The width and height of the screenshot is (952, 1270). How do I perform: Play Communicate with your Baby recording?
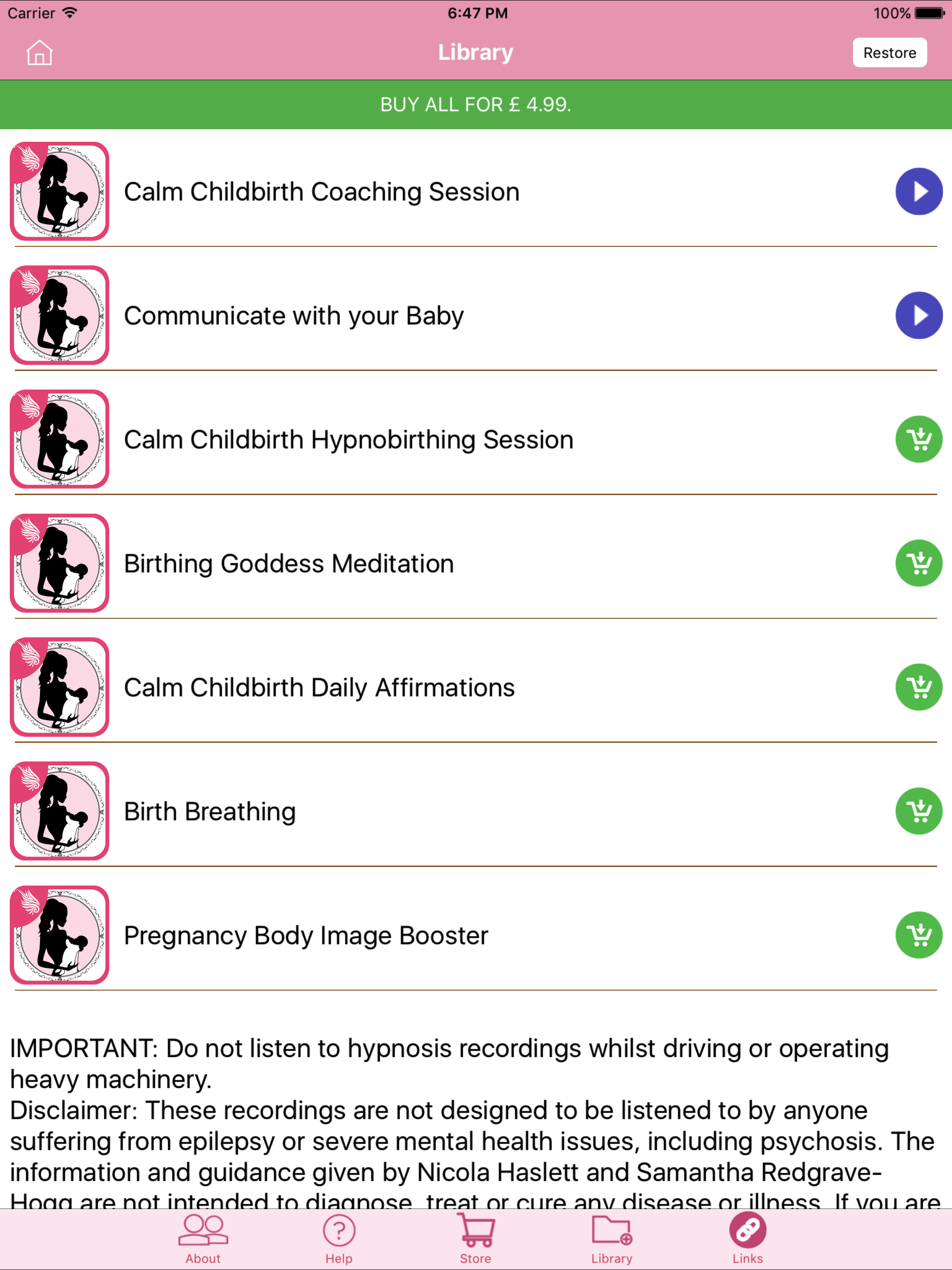(918, 316)
